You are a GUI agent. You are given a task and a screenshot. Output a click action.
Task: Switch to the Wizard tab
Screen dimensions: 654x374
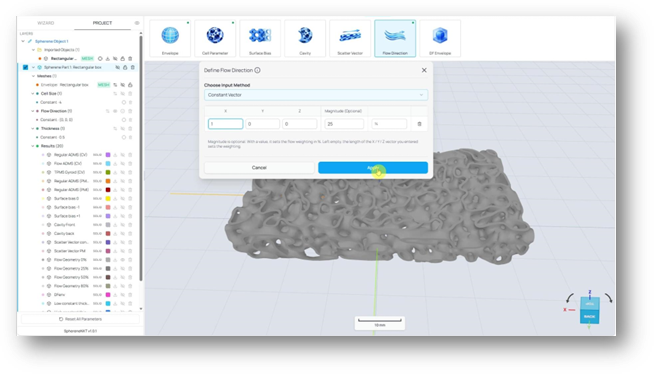coord(45,23)
